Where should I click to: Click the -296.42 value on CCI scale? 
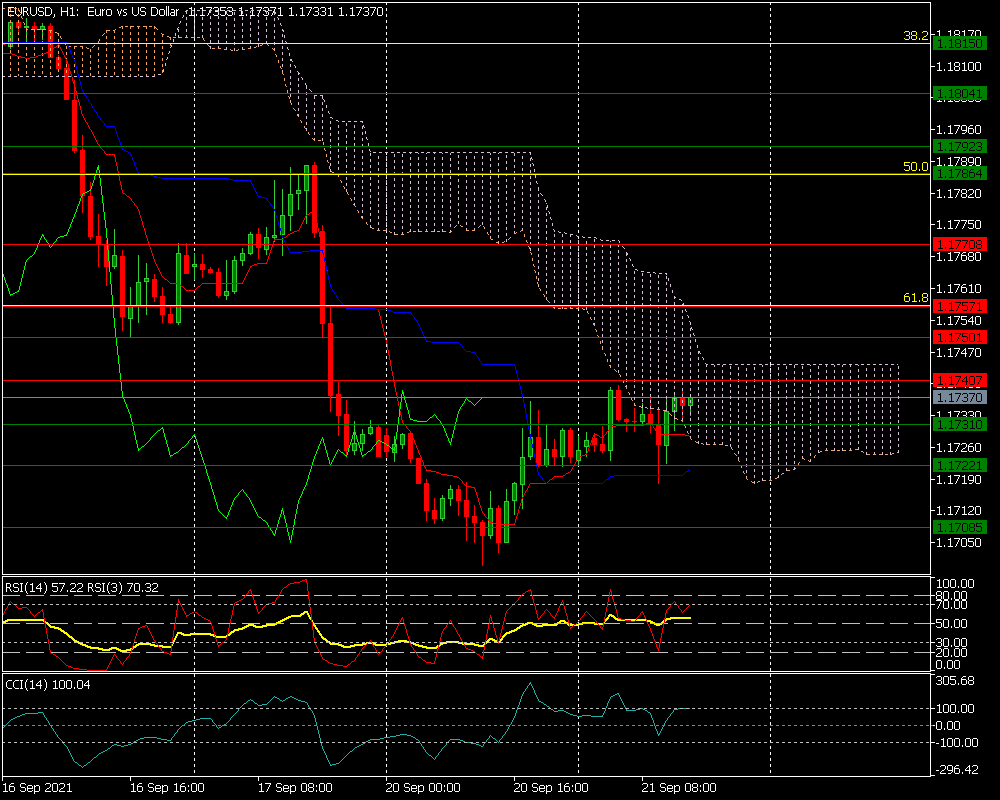[955, 769]
